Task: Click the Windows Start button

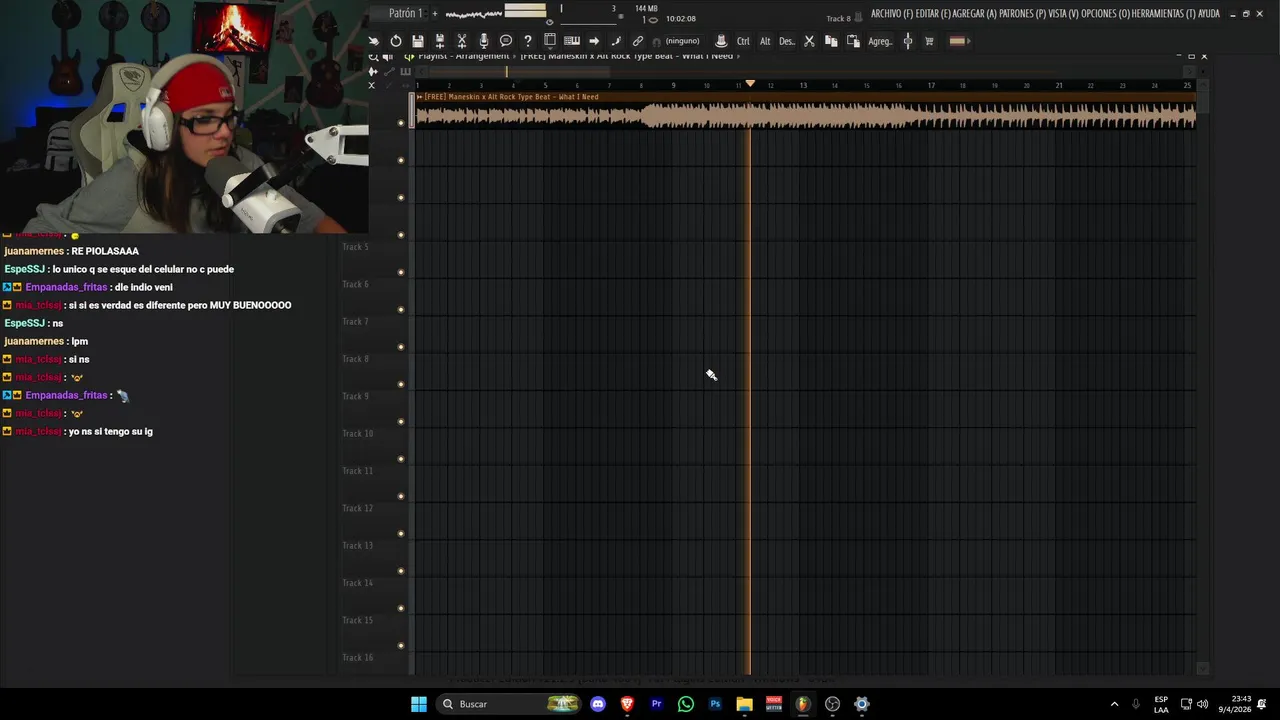Action: [419, 704]
